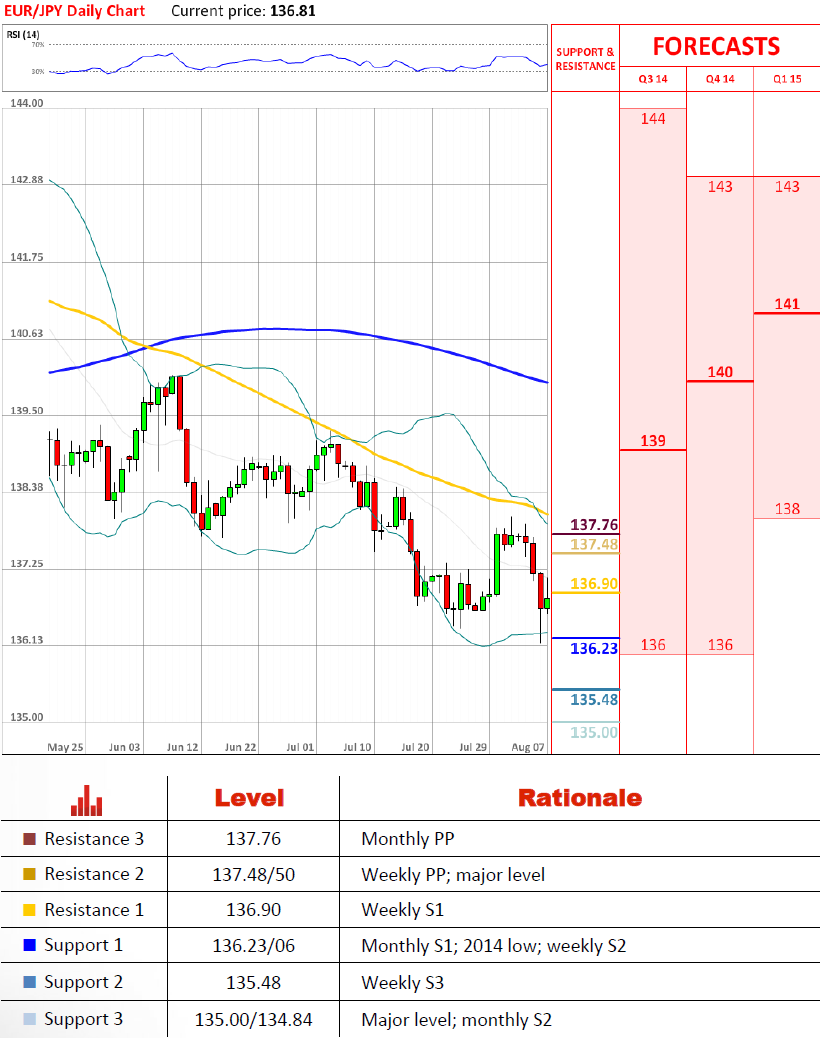Select the Q4 14 forecast column header
The image size is (820, 1038).
pos(720,79)
